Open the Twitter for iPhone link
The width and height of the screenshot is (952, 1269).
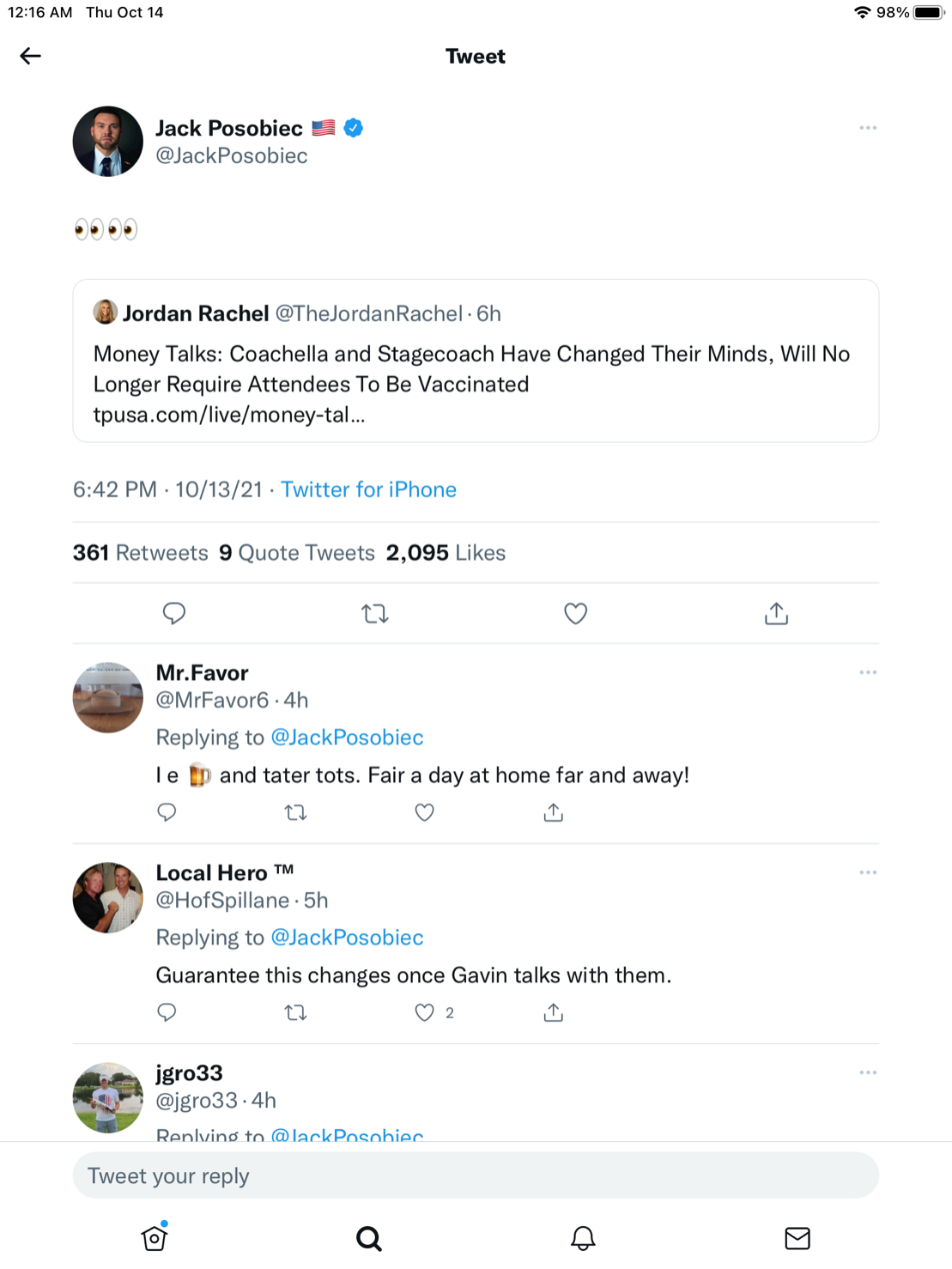point(368,489)
